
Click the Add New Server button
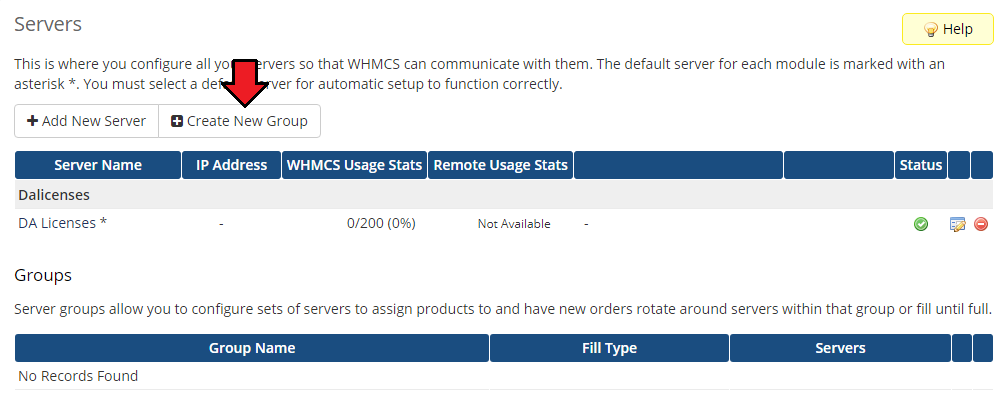86,121
